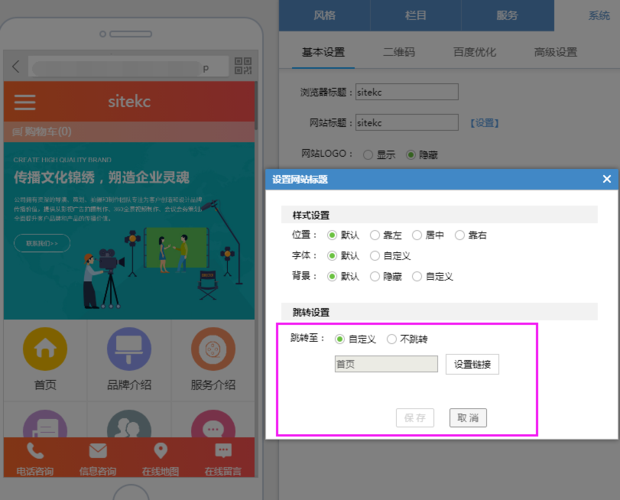Open the QR code icon in phone preview

click(243, 66)
